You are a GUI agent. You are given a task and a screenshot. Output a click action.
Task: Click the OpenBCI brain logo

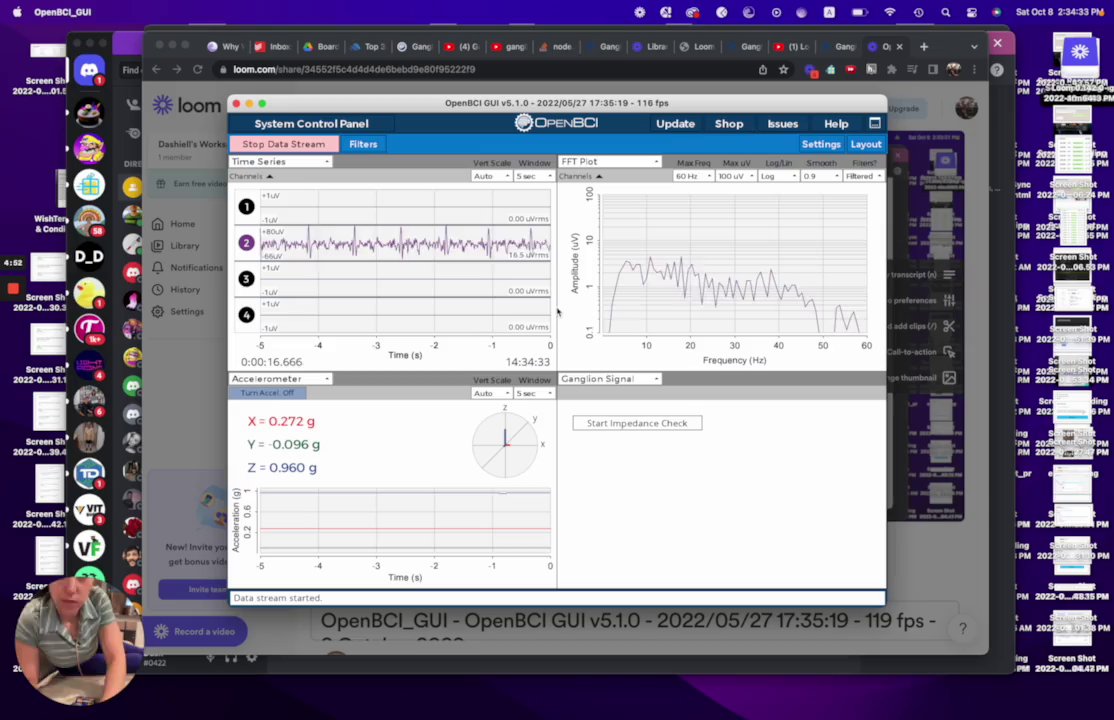[x=524, y=123]
